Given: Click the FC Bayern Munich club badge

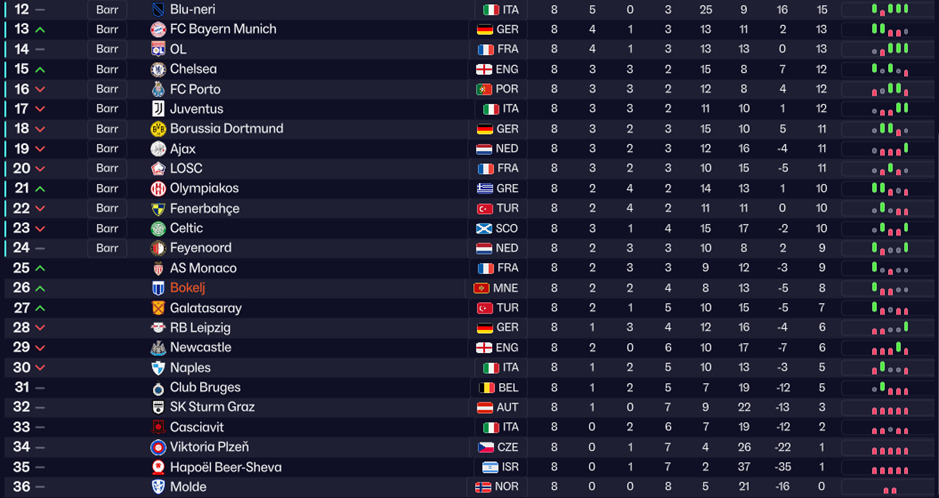Looking at the screenshot, I should pyautogui.click(x=158, y=29).
